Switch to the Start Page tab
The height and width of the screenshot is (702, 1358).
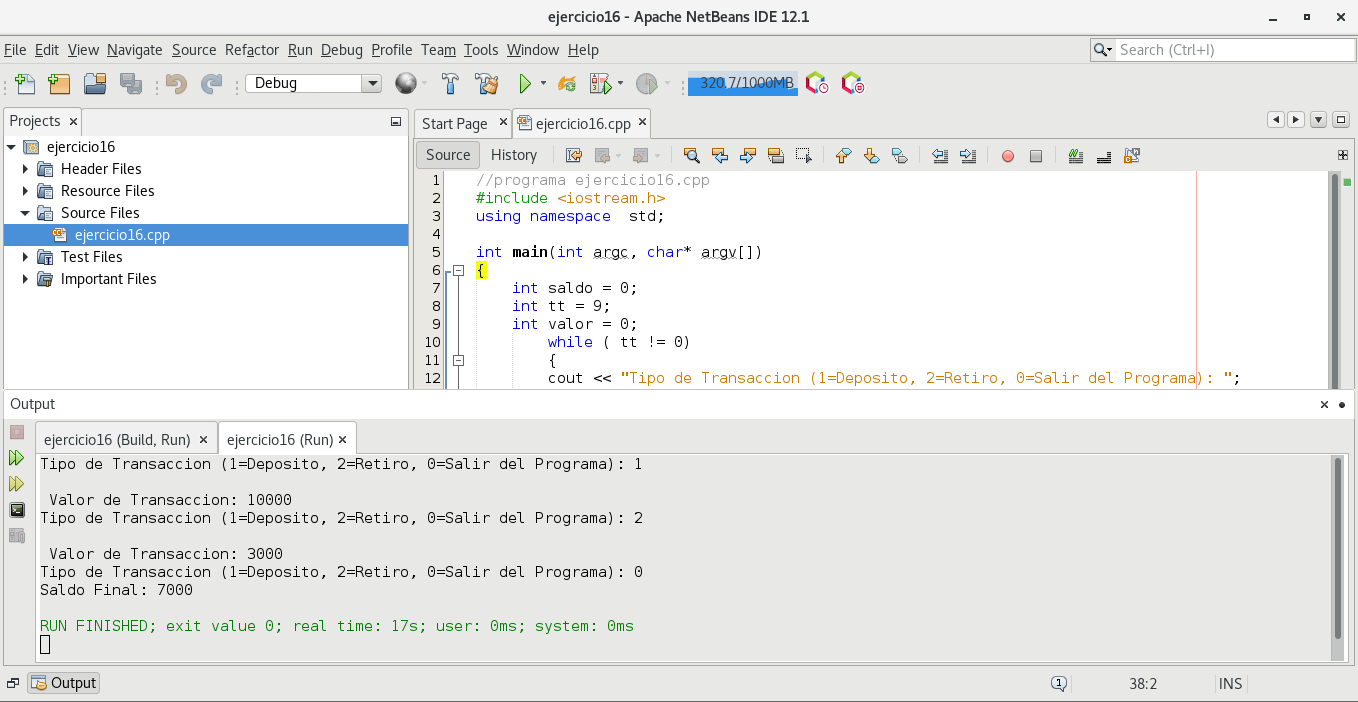[x=454, y=124]
